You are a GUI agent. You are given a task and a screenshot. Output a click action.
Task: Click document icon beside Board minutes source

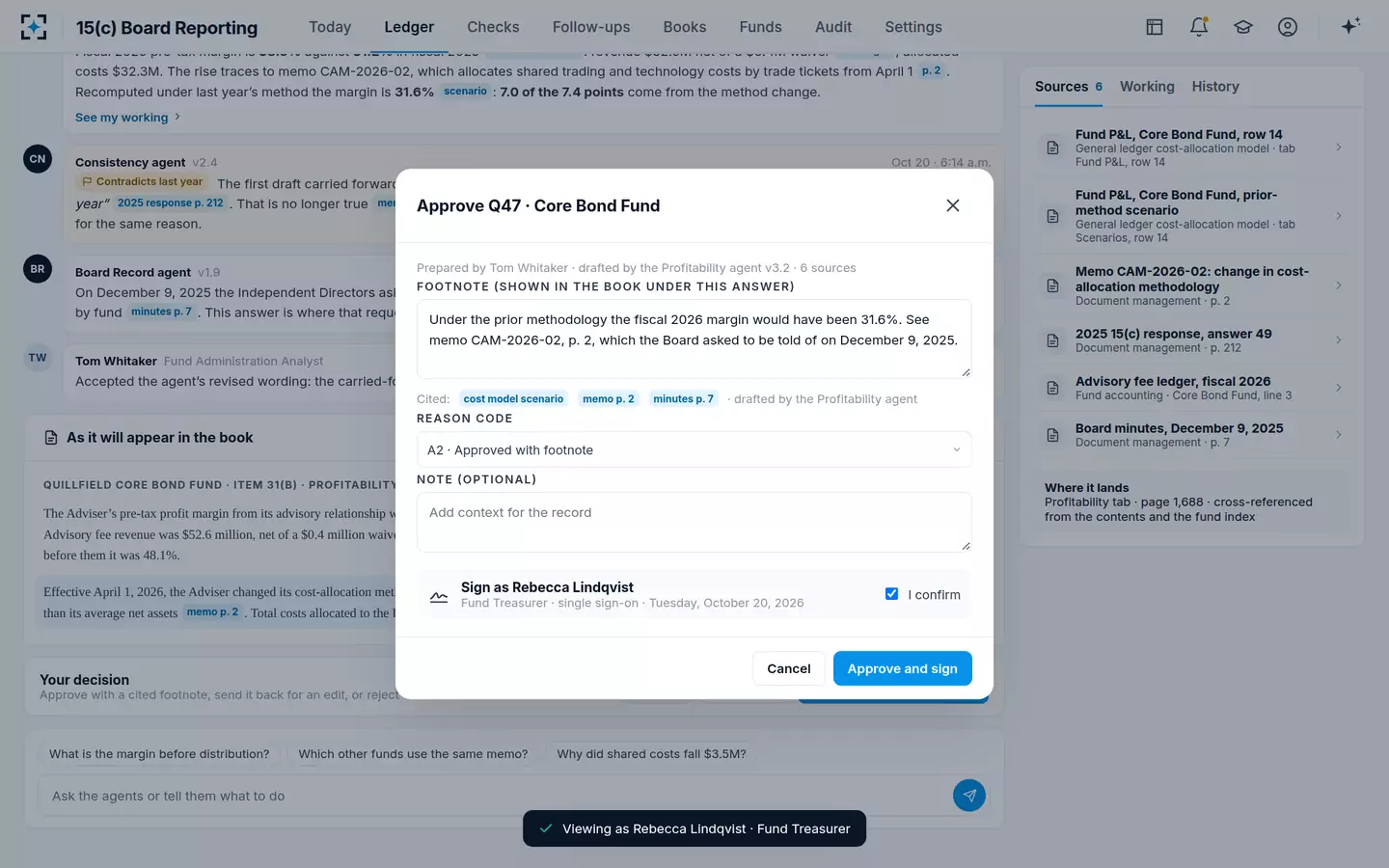pos(1053,435)
